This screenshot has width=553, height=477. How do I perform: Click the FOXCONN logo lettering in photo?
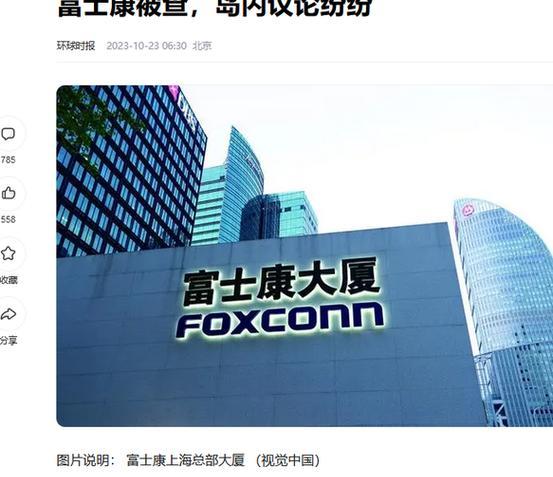(x=280, y=320)
